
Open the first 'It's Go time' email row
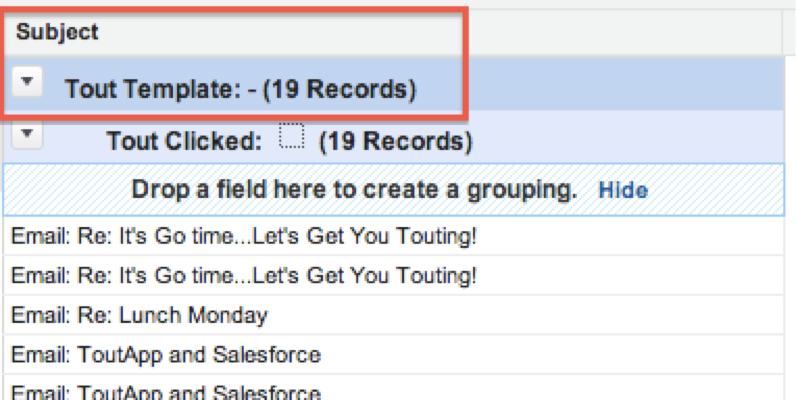tap(245, 236)
